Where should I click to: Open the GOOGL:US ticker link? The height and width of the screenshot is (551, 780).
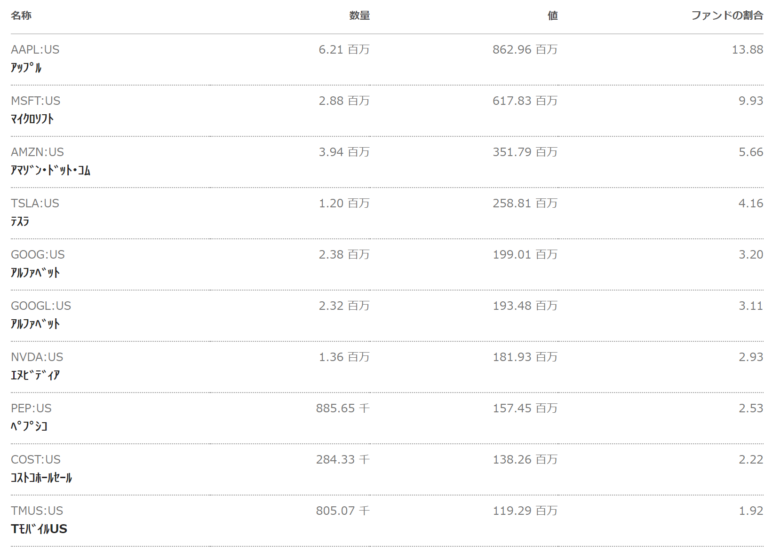point(41,306)
